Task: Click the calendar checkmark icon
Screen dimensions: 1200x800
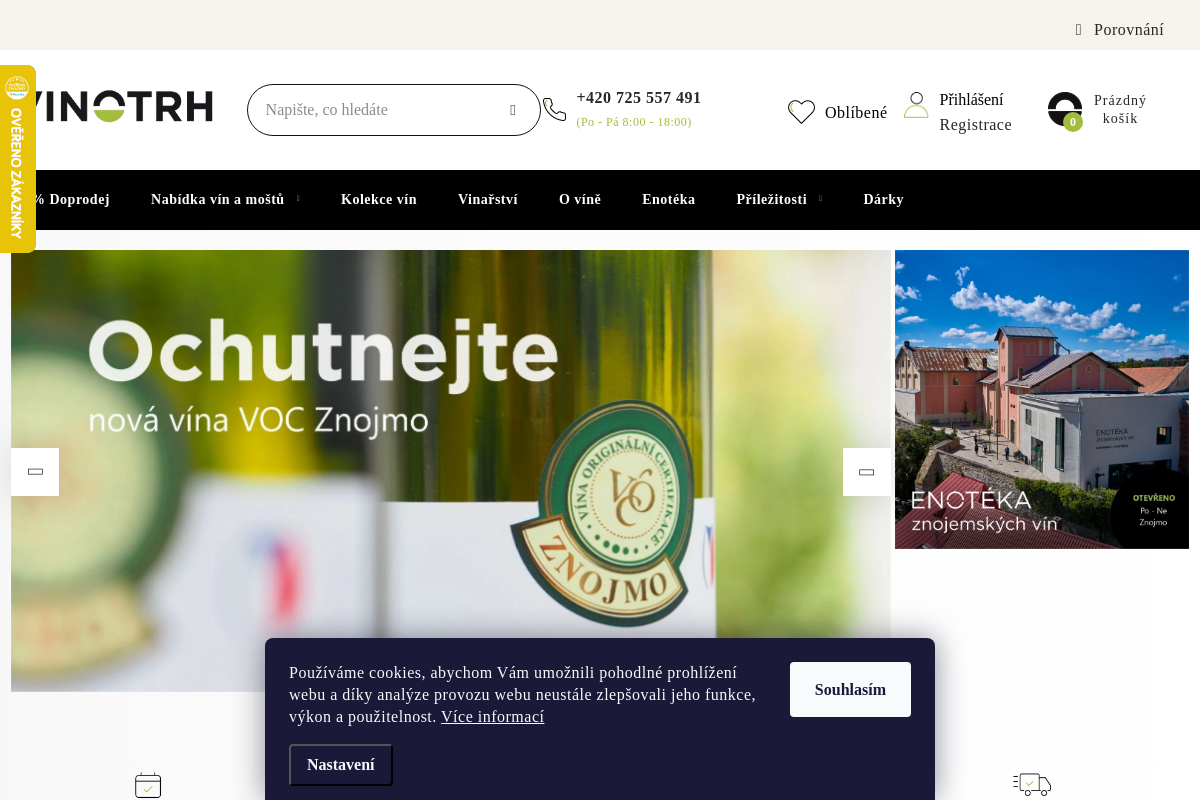Action: coord(148,785)
